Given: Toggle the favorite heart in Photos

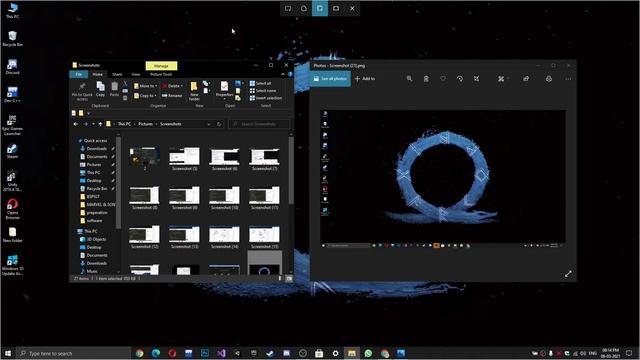Looking at the screenshot, I should (443, 79).
